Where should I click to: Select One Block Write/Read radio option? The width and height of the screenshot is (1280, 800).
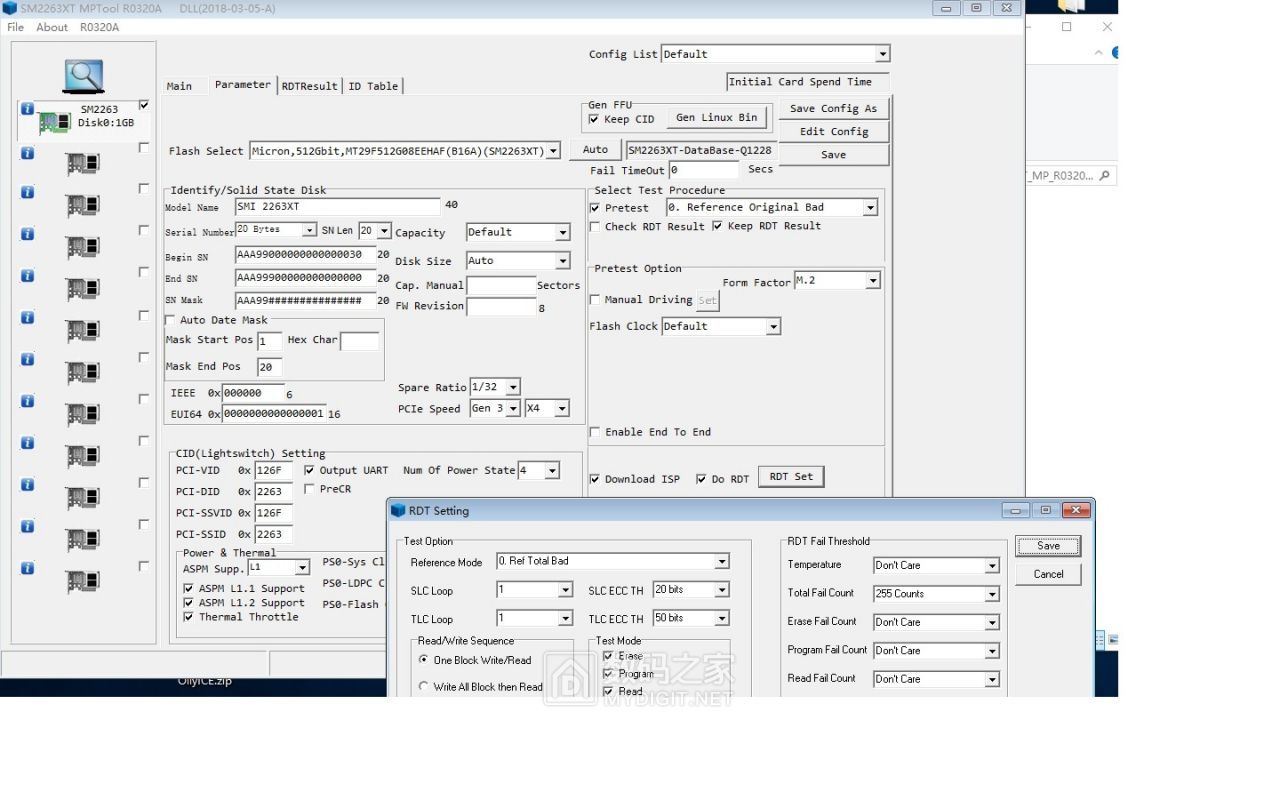[x=424, y=660]
